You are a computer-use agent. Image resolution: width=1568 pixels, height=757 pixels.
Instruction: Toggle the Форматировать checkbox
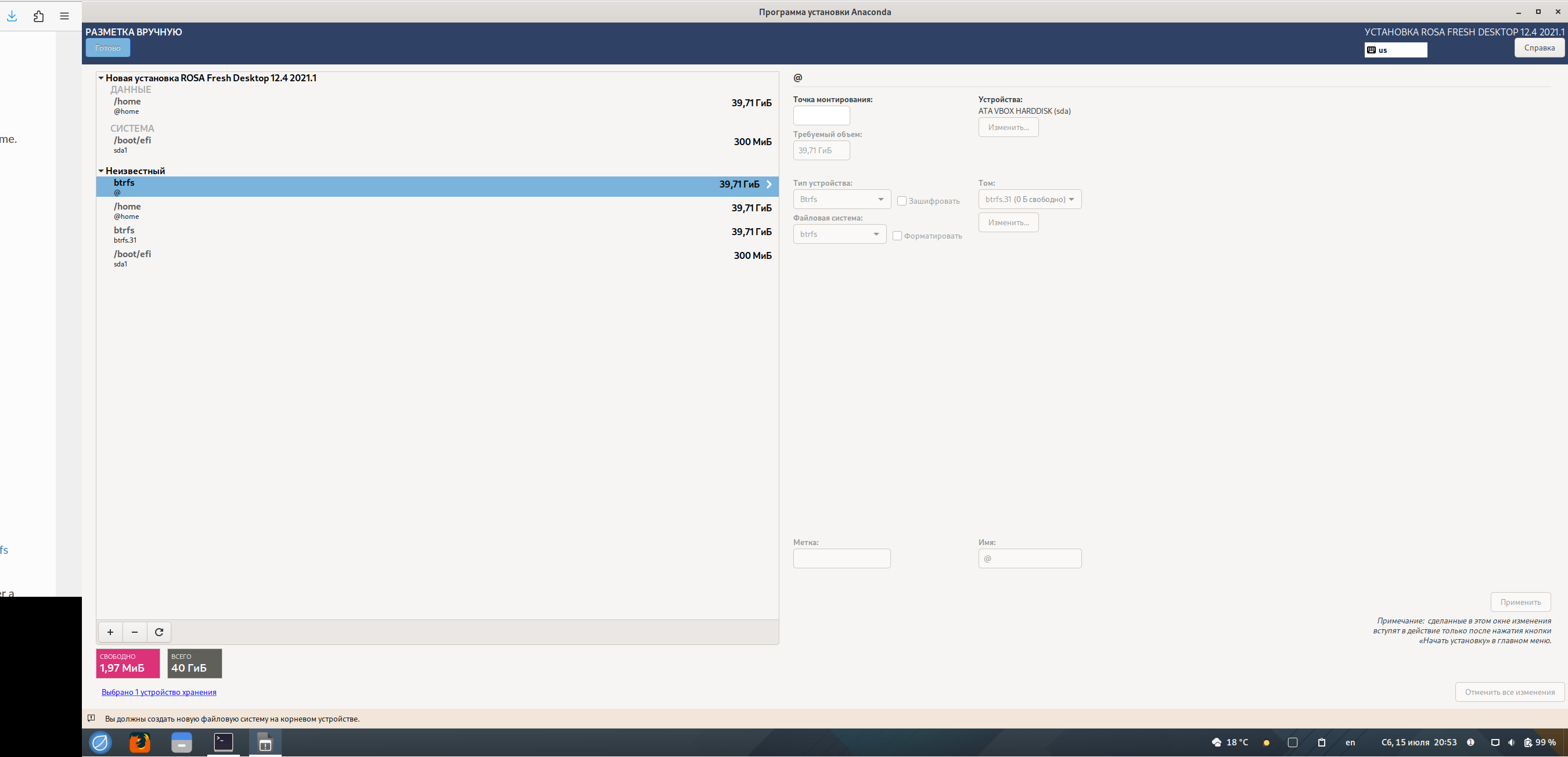897,236
